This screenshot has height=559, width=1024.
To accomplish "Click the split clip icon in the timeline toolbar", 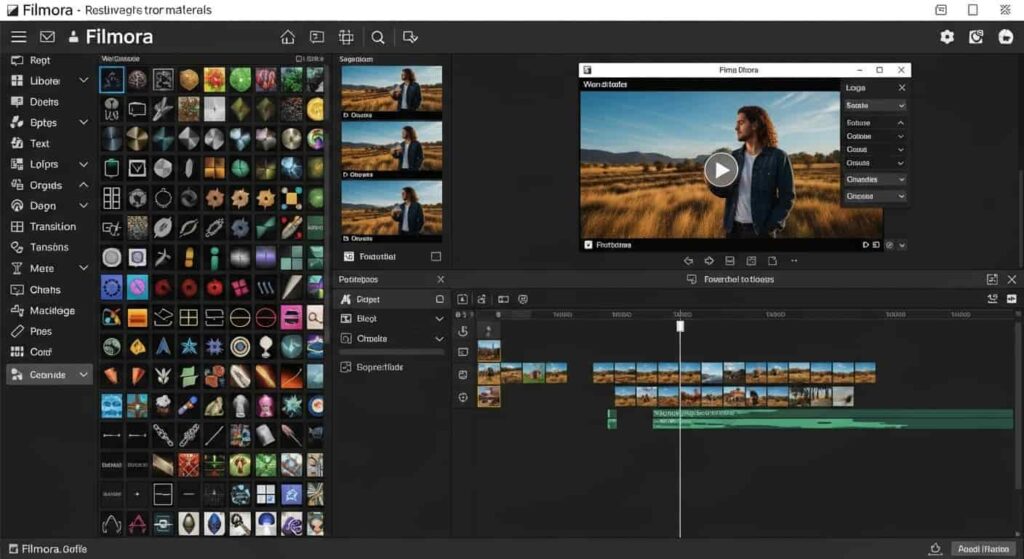I will (x=504, y=299).
